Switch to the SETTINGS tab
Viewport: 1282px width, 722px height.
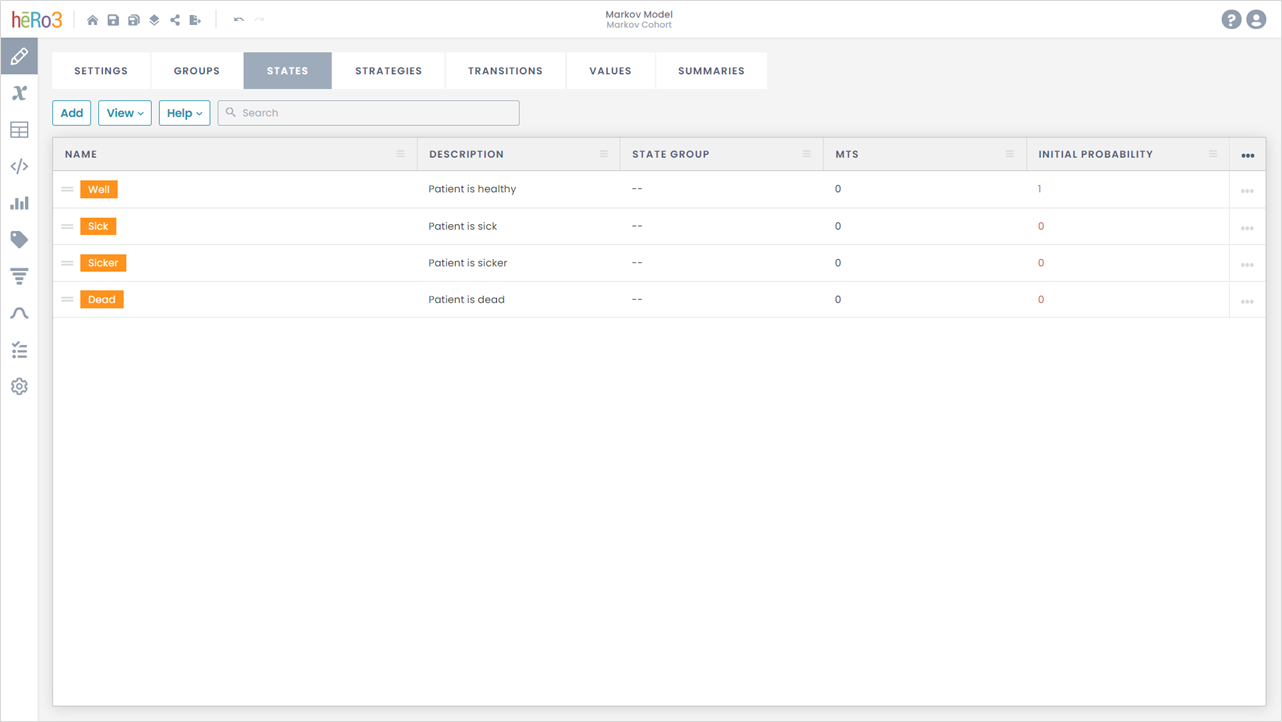(101, 71)
